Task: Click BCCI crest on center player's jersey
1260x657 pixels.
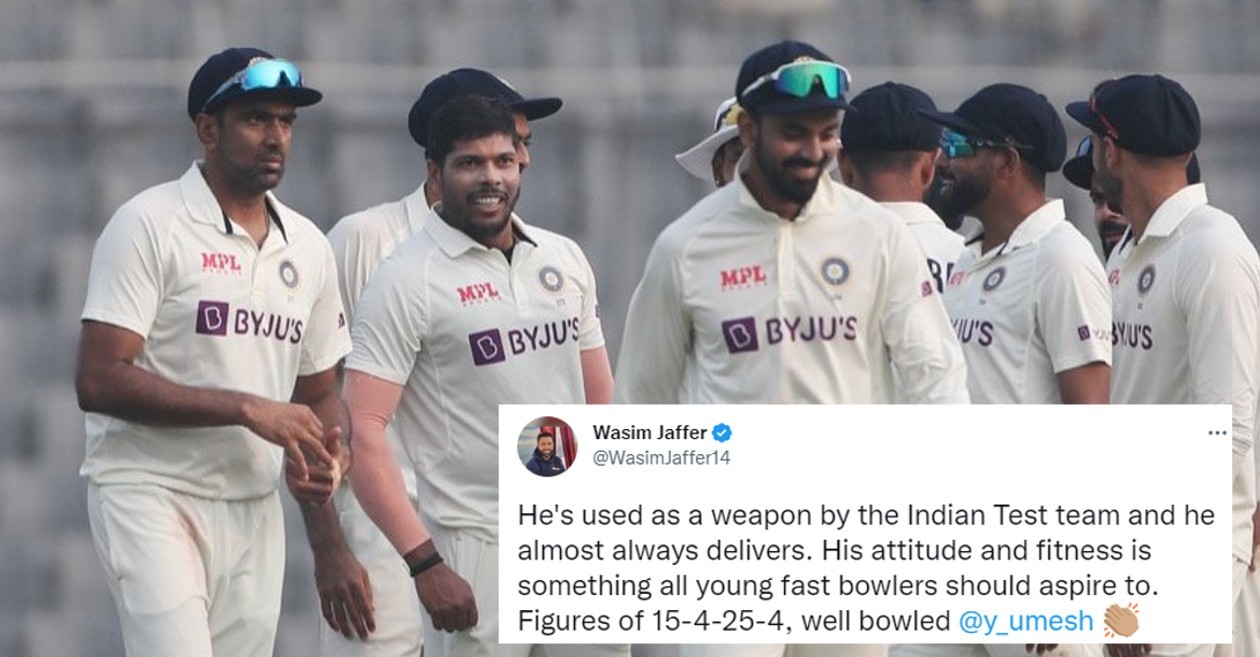Action: click(835, 271)
